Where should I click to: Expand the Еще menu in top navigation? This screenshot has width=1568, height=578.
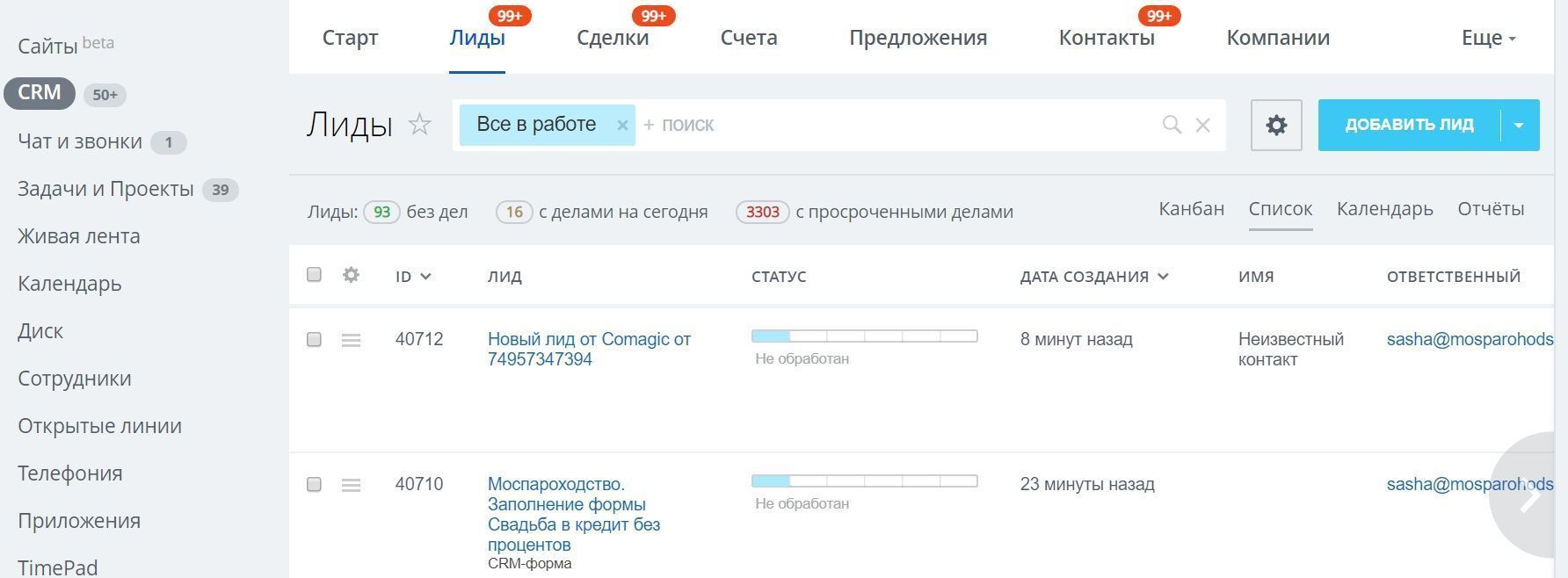(1487, 38)
